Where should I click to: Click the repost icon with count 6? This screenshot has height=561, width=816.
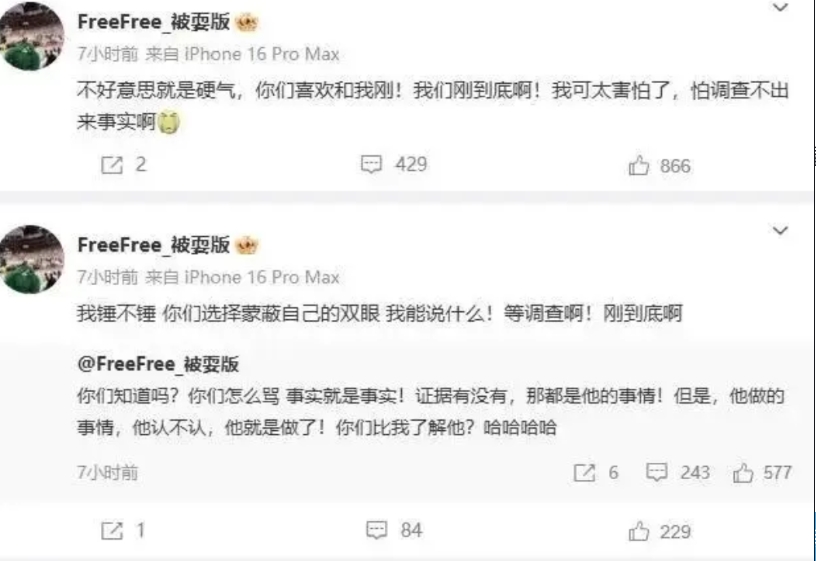tap(584, 473)
